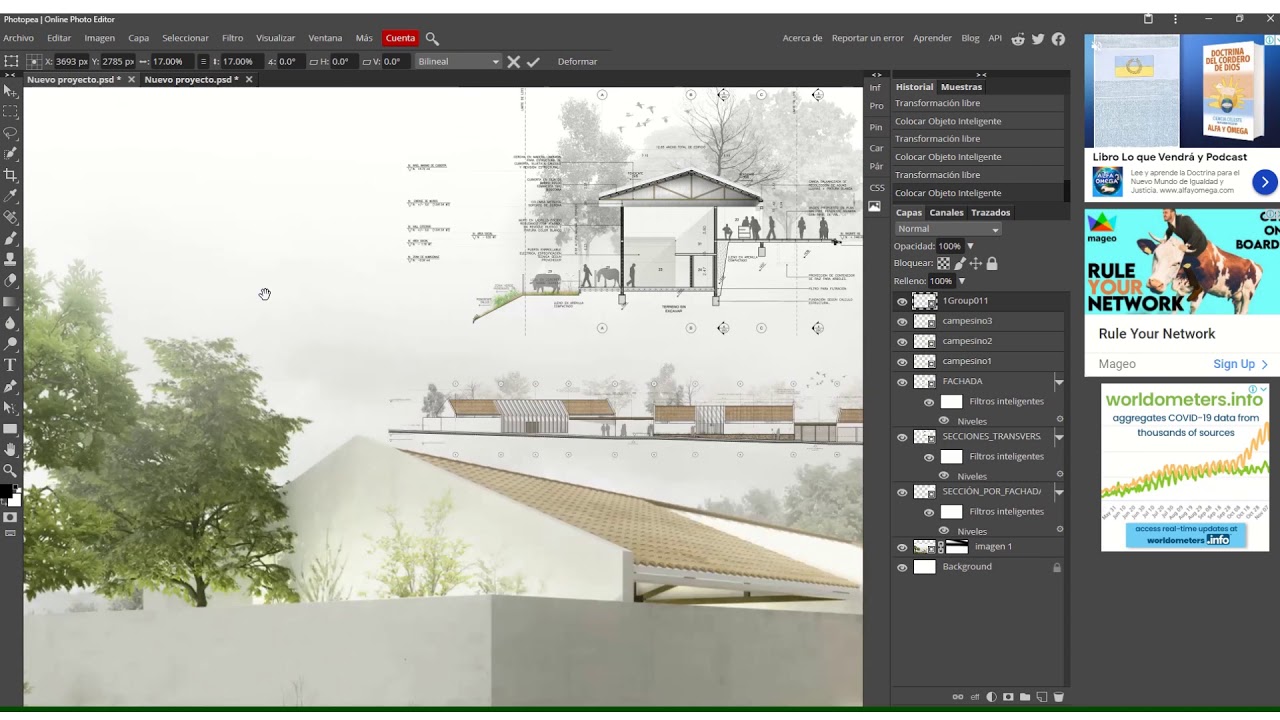Toggle visibility of FACHADA layer

(x=902, y=382)
